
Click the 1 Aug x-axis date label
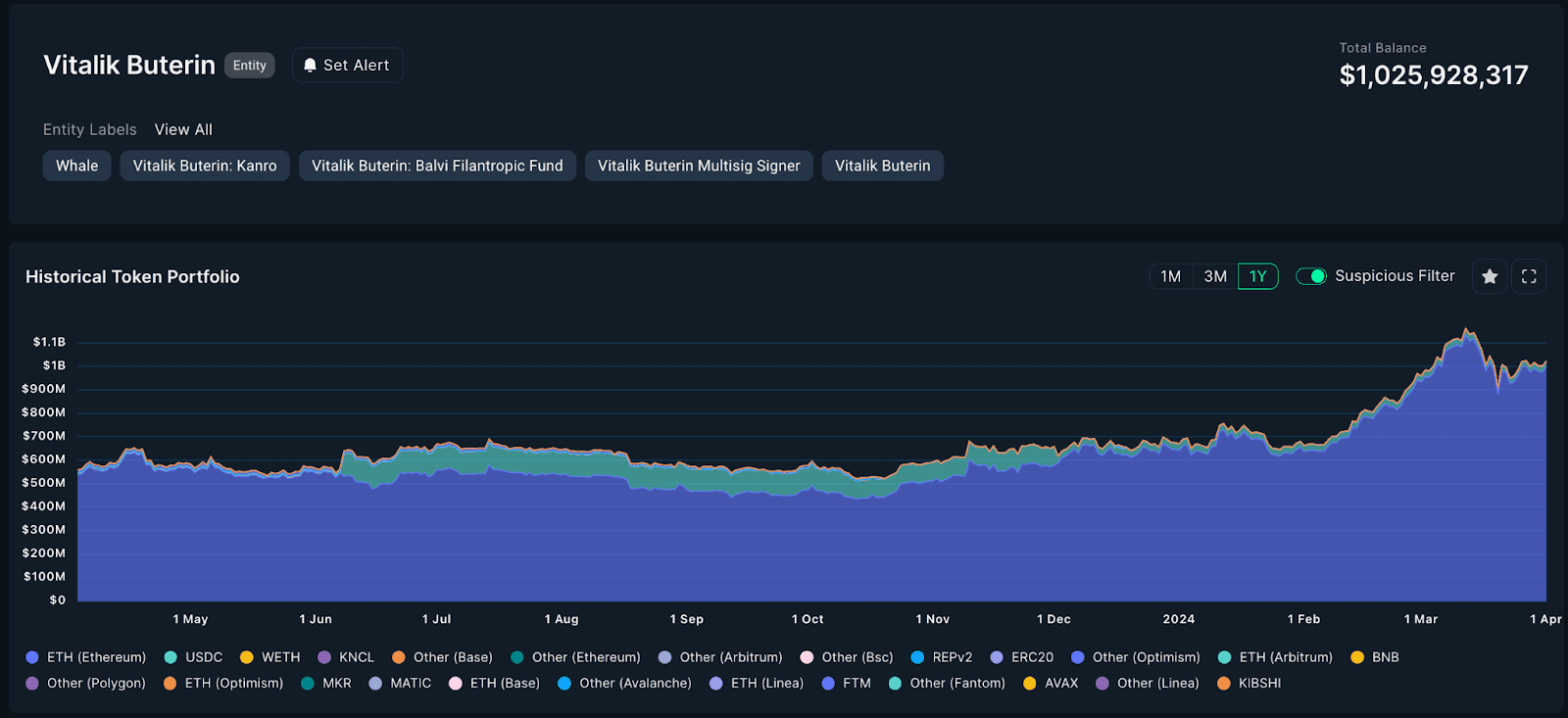click(562, 619)
